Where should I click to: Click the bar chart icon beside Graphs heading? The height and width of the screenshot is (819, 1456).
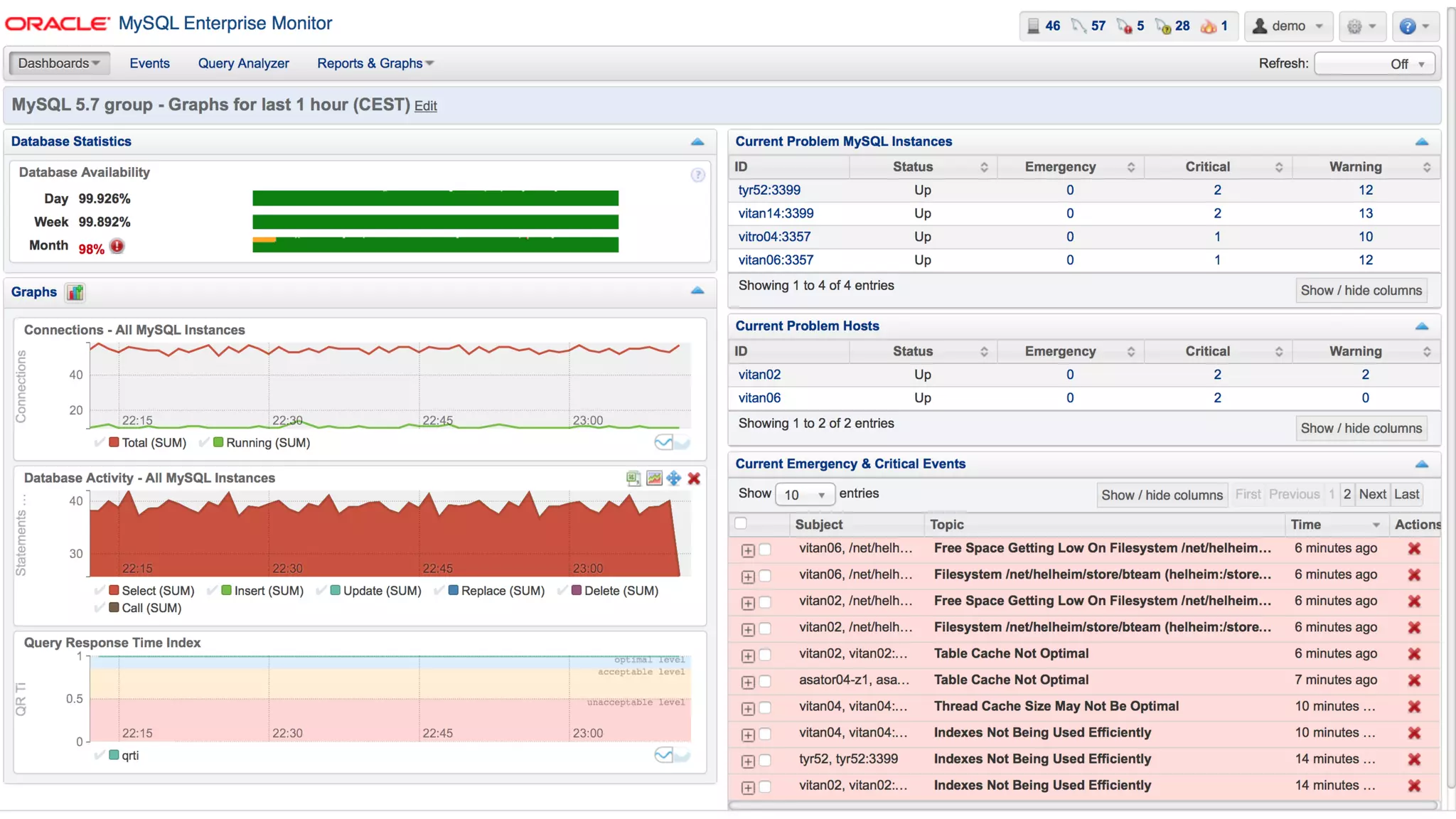pos(75,292)
